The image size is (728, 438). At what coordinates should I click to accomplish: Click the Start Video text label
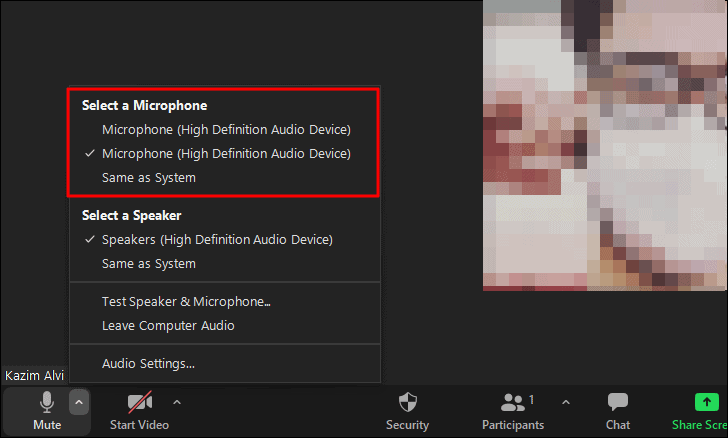[139, 425]
